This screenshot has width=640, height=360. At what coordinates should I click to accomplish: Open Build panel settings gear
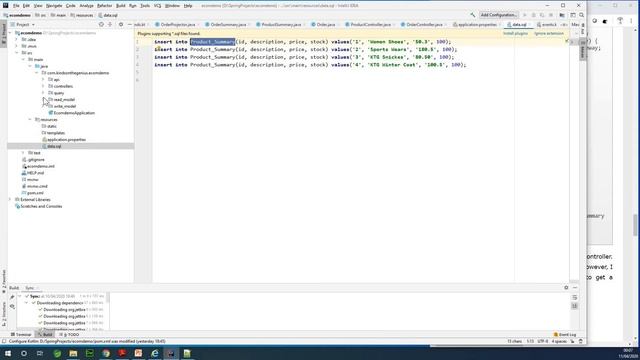[566, 288]
